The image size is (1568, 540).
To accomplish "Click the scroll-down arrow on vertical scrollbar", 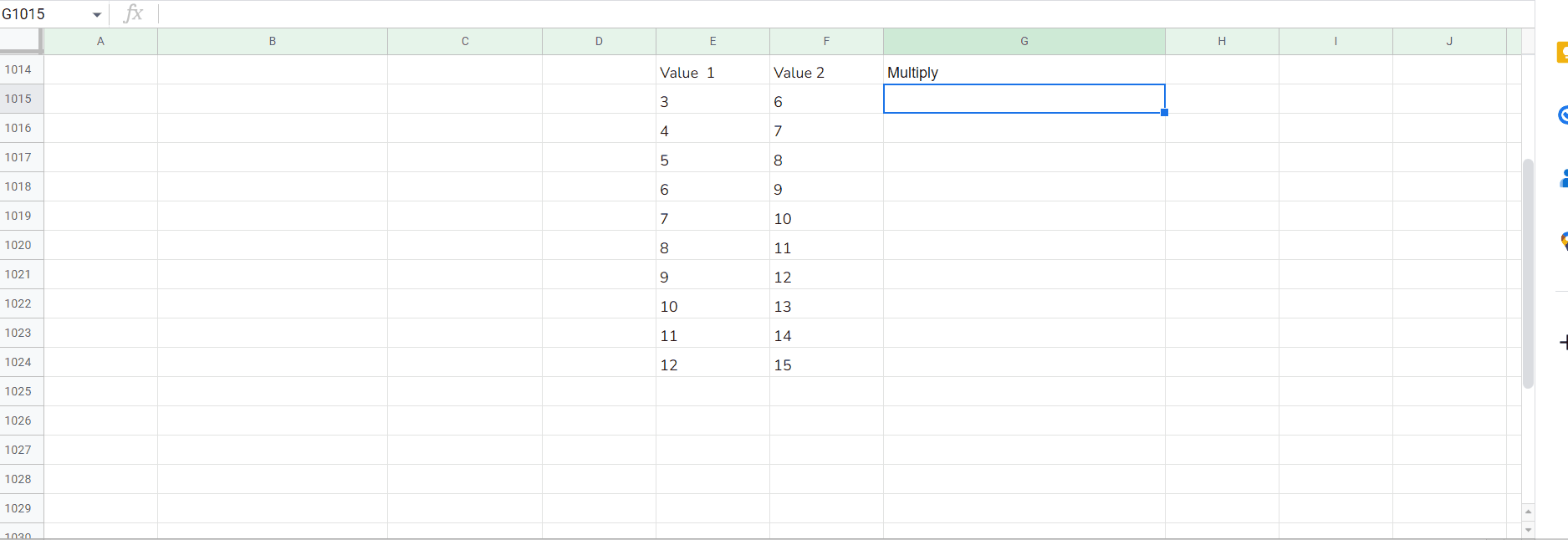I will point(1528,532).
